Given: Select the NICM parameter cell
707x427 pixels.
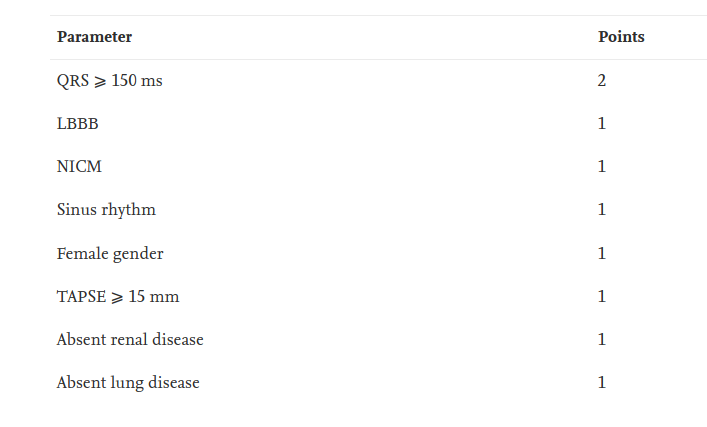Looking at the screenshot, I should [79, 167].
